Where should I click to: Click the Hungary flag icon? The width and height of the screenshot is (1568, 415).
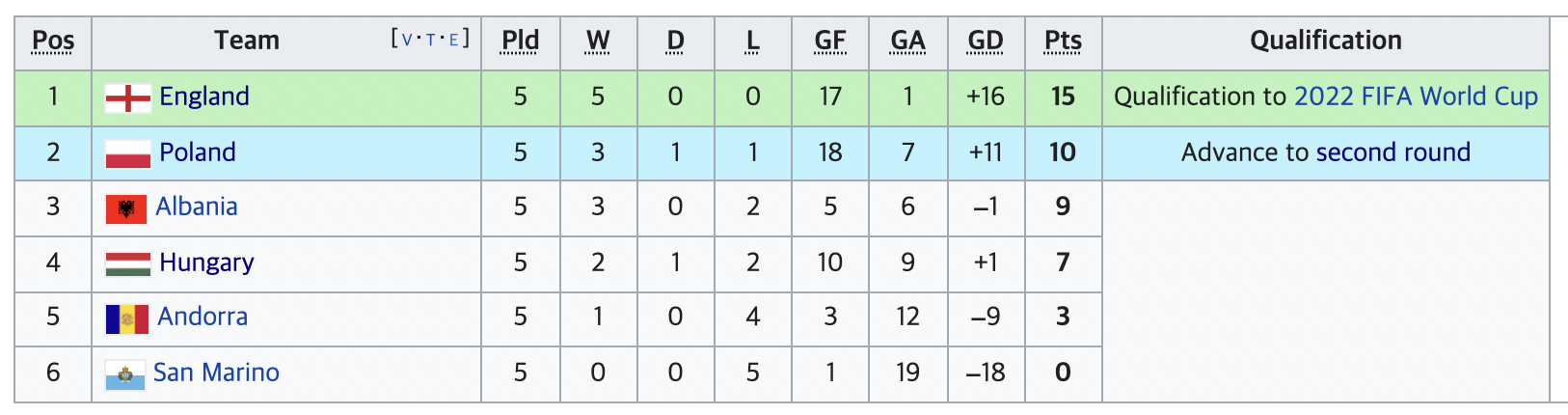(x=127, y=263)
